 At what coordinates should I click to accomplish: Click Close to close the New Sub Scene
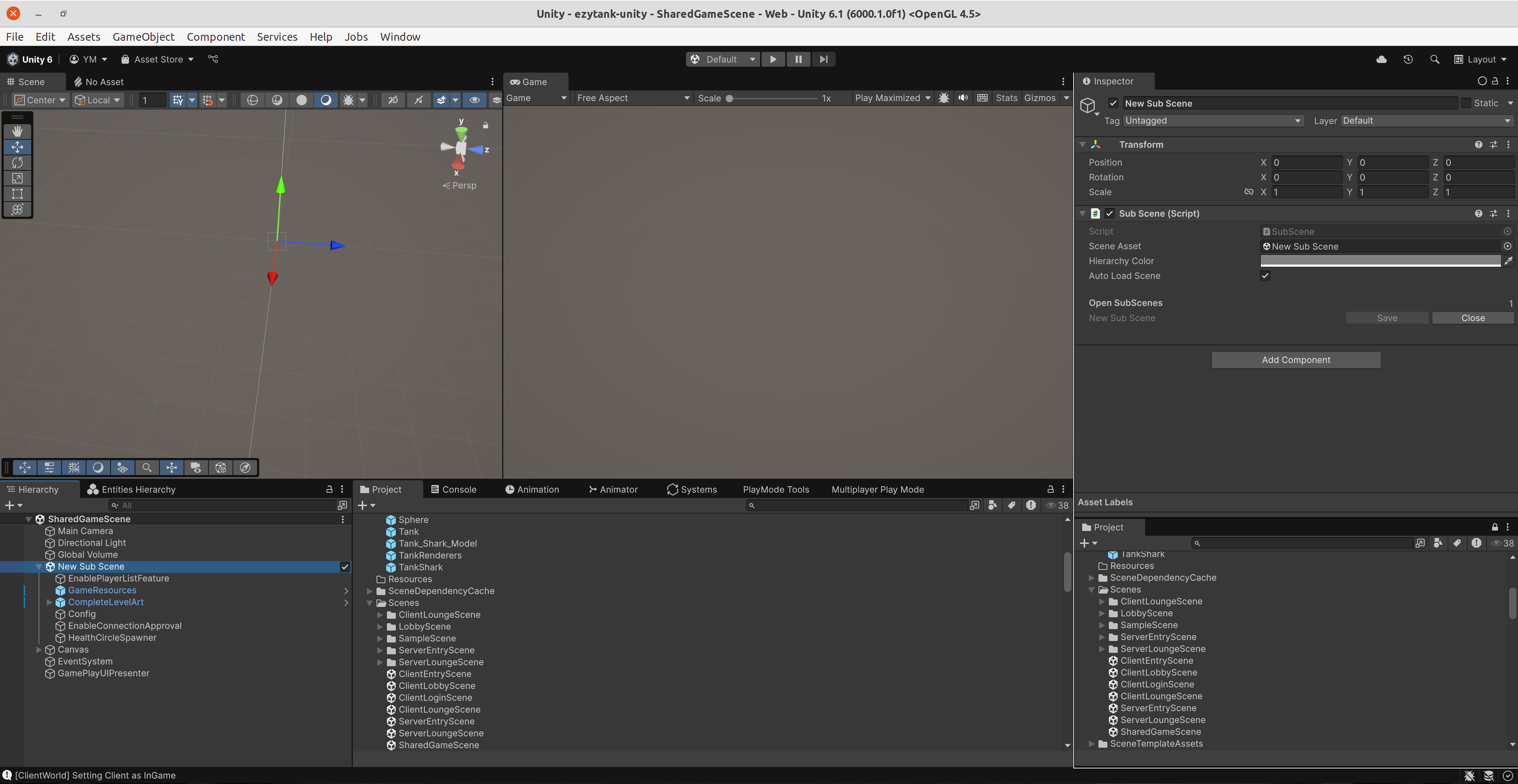1473,318
